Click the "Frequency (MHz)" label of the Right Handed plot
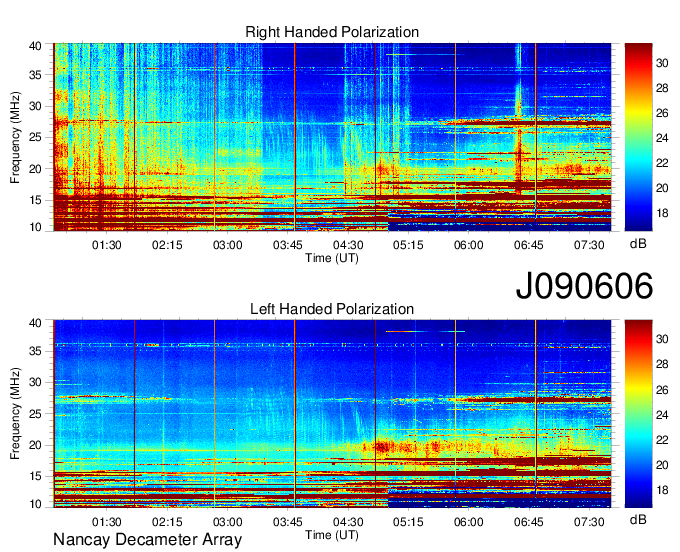Image resolution: width=680 pixels, height=552 pixels. [15, 137]
